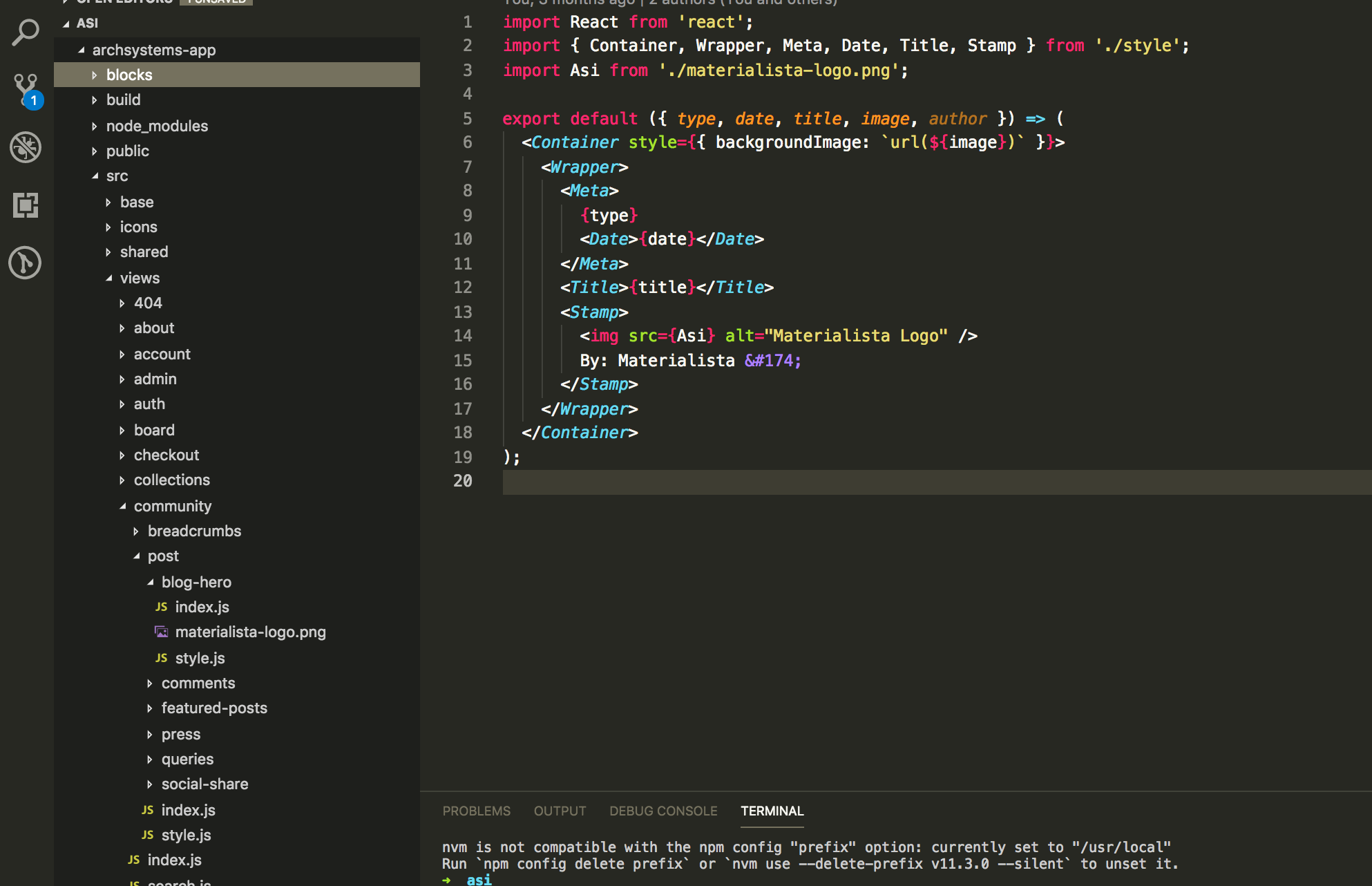1372x886 pixels.
Task: Click the UNSAVED badge in Open Editors
Action: click(216, 2)
